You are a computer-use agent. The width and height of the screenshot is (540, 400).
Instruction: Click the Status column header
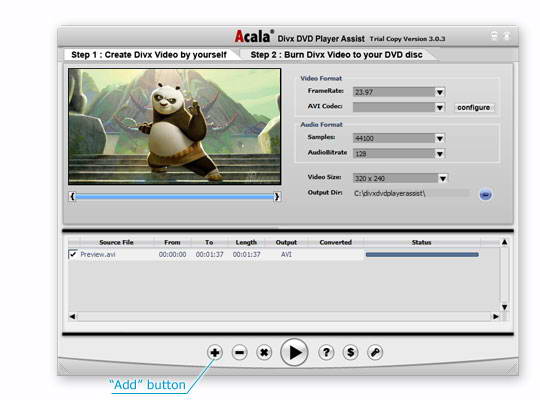point(422,243)
